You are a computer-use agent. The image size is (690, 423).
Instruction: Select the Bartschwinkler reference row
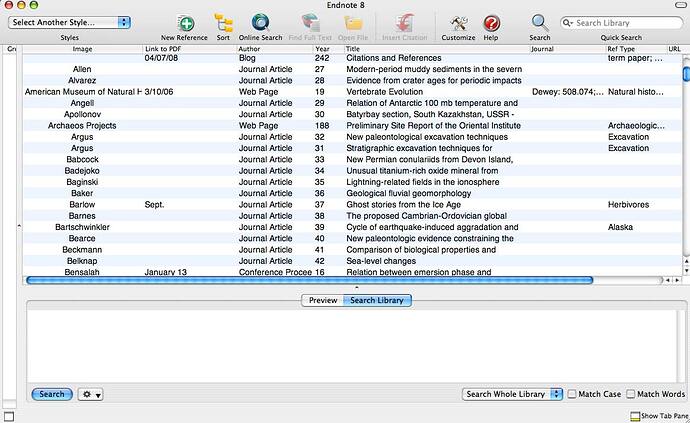coord(352,227)
